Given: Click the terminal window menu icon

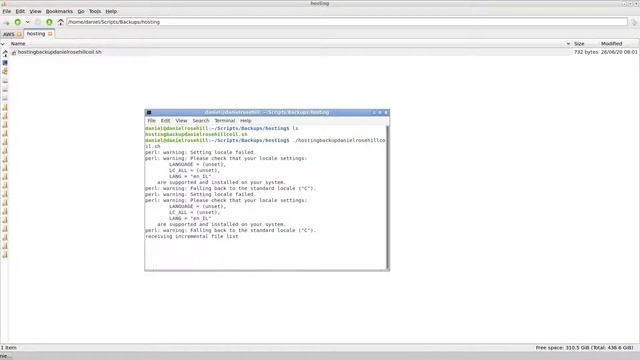Looking at the screenshot, I should [149, 113].
